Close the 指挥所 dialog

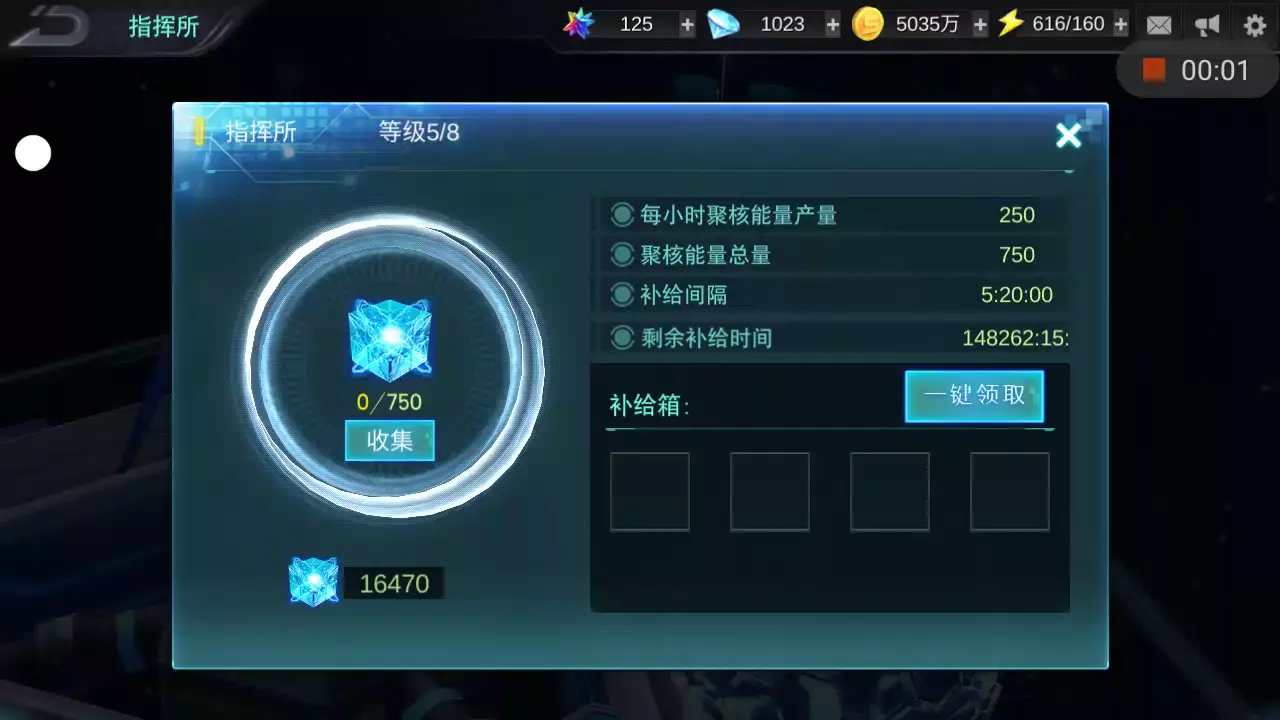tap(1069, 136)
